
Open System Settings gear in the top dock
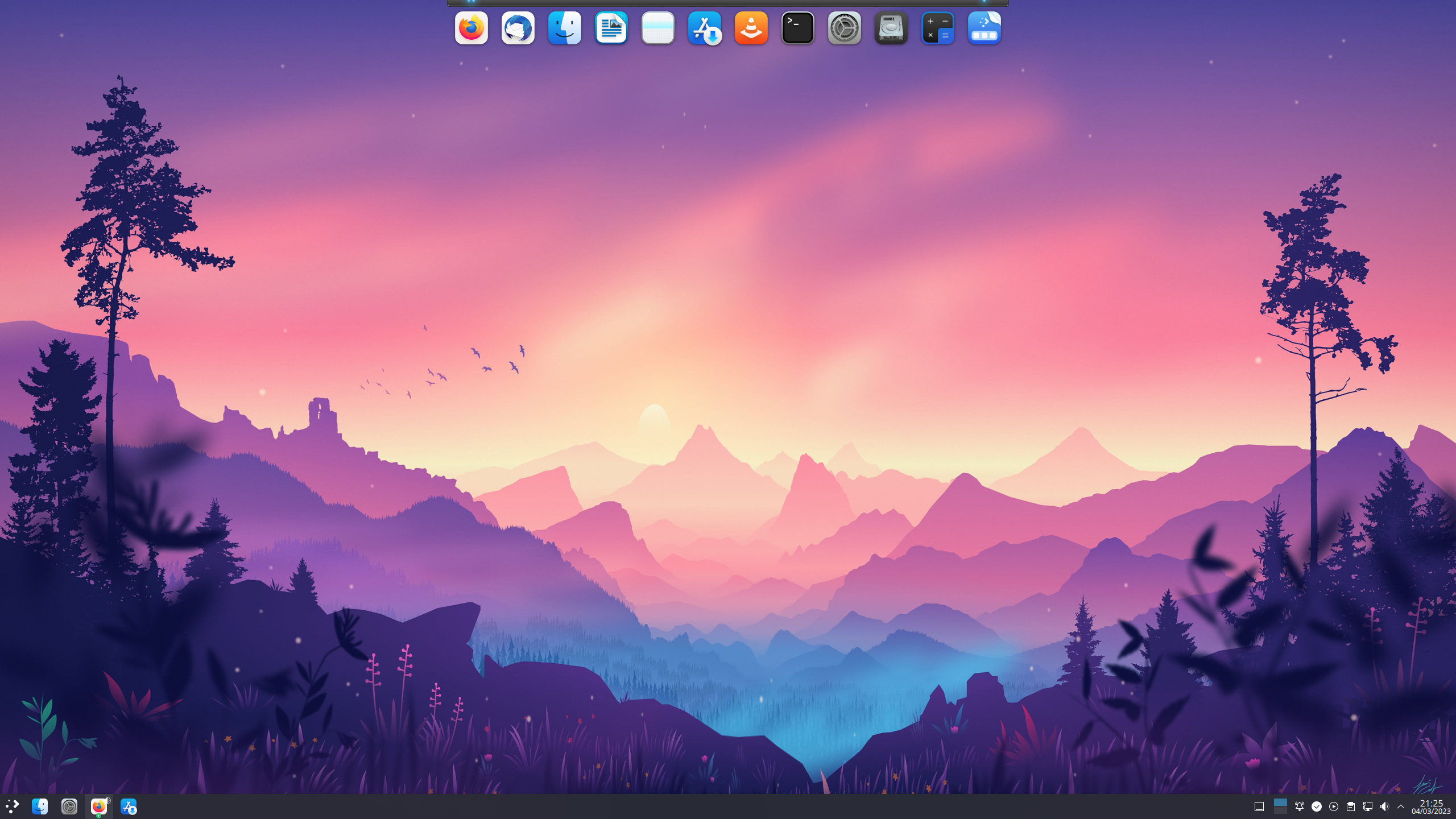(x=844, y=28)
